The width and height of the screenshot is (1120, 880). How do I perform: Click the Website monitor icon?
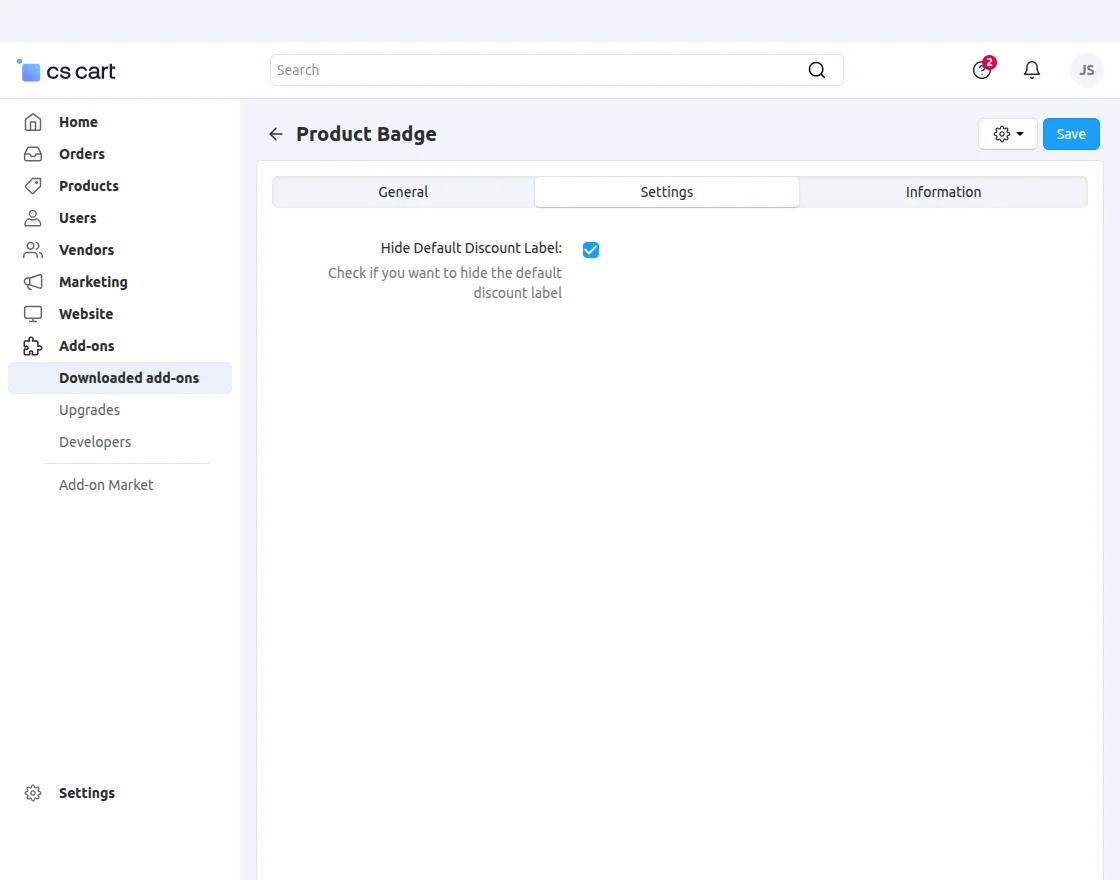(x=33, y=314)
